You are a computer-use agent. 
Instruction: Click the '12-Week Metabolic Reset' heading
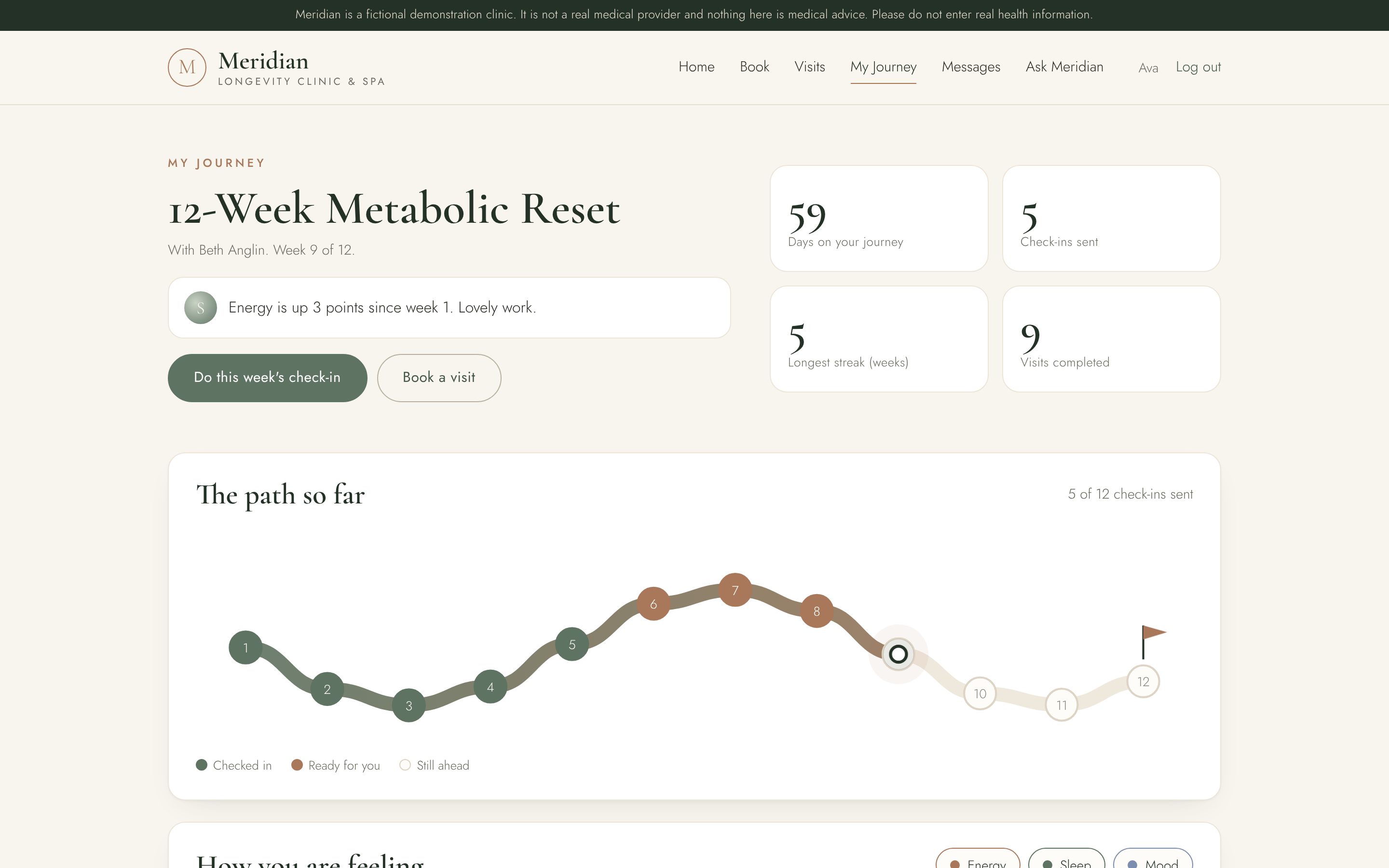394,209
